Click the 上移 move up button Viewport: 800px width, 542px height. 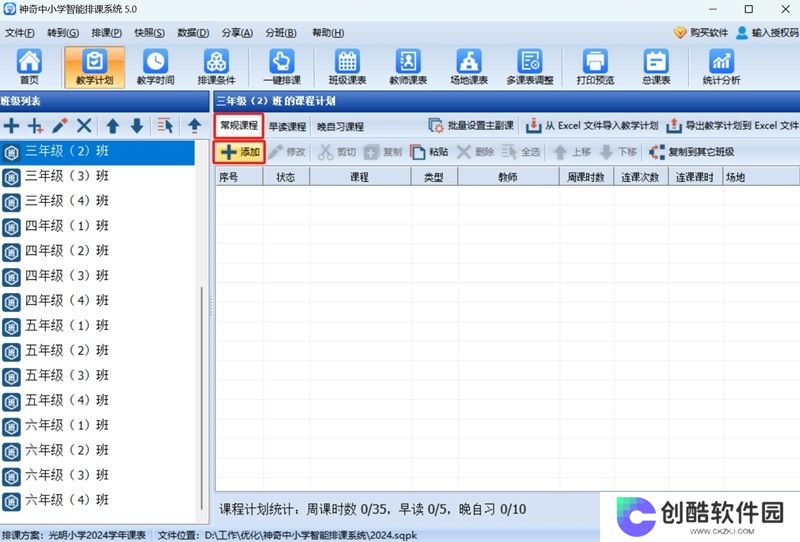pos(572,152)
